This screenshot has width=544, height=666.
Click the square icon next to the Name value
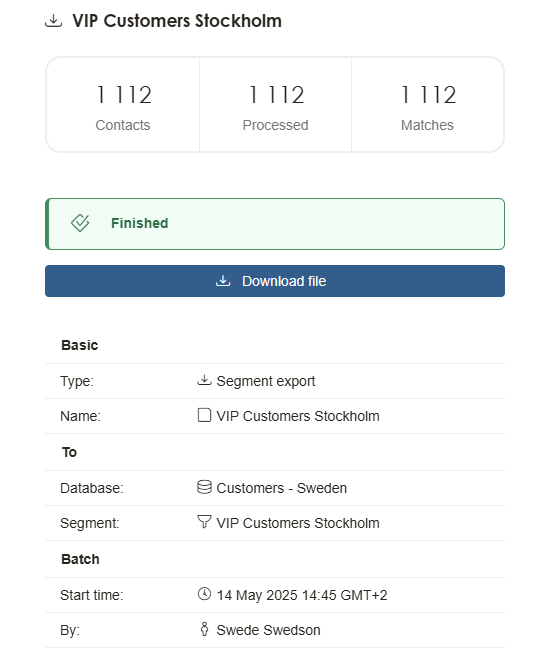pyautogui.click(x=204, y=415)
